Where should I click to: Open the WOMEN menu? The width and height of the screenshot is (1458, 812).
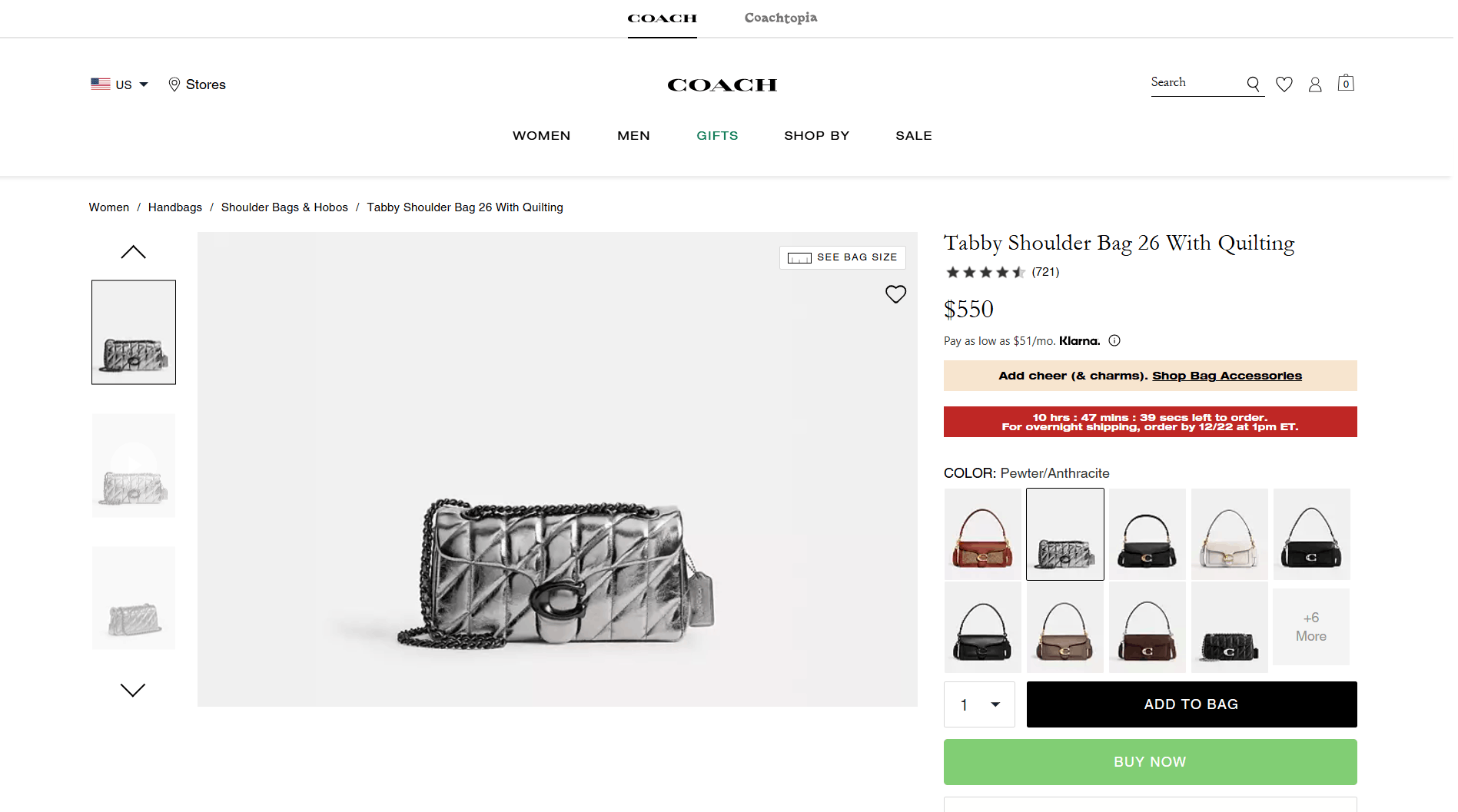(x=541, y=136)
